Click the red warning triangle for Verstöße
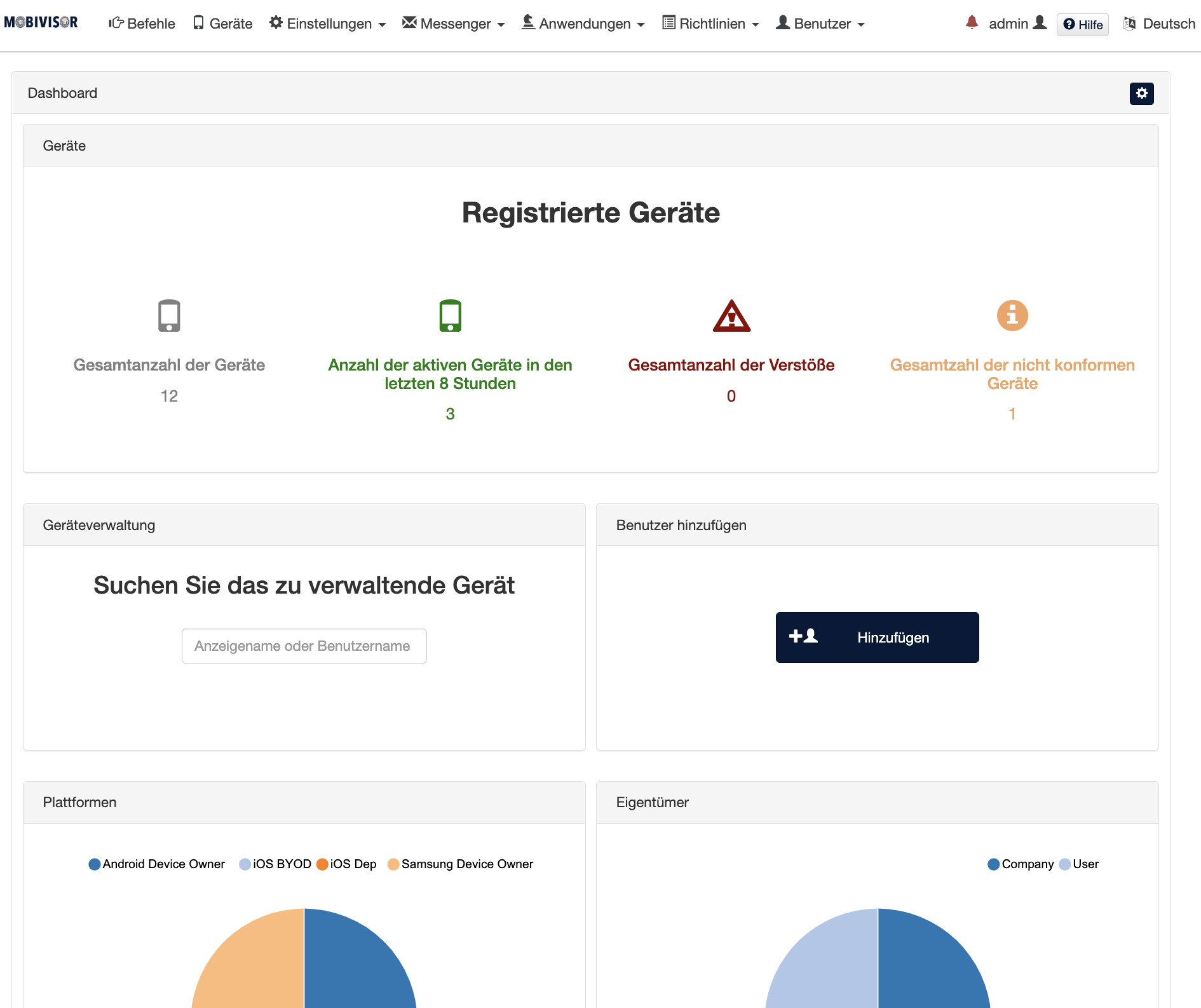 coord(731,318)
